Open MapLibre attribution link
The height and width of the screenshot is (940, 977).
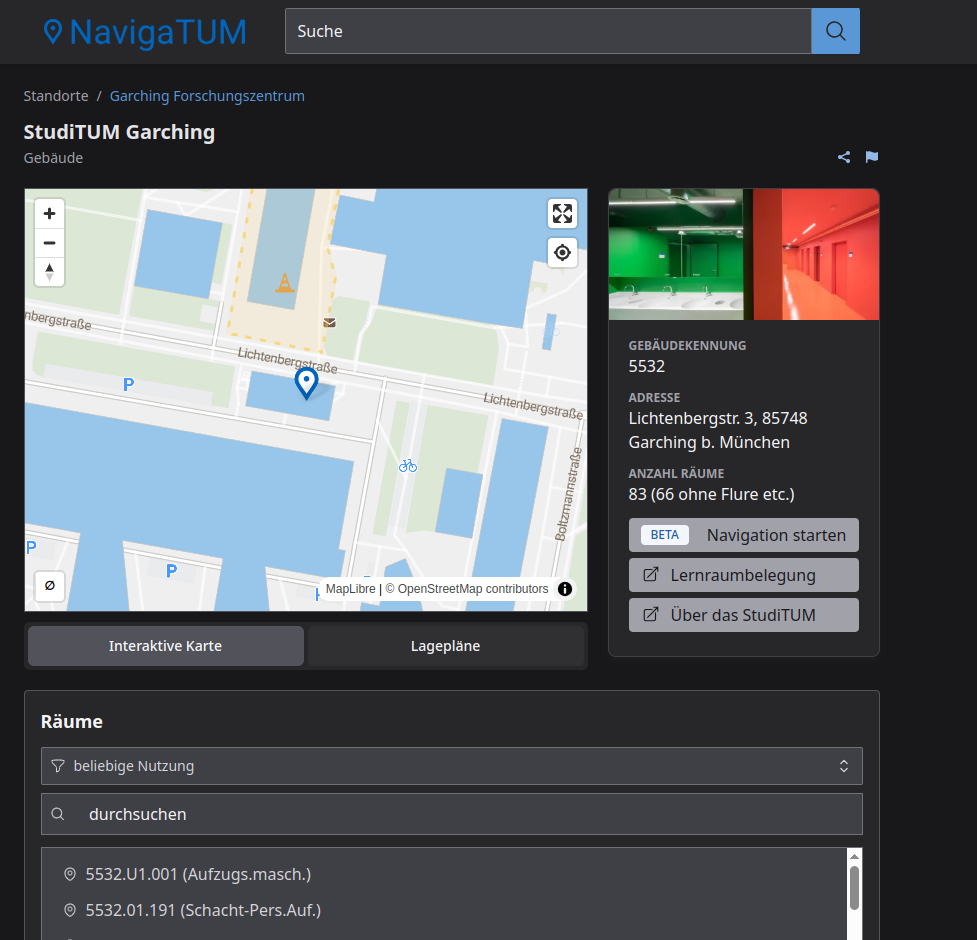(350, 589)
